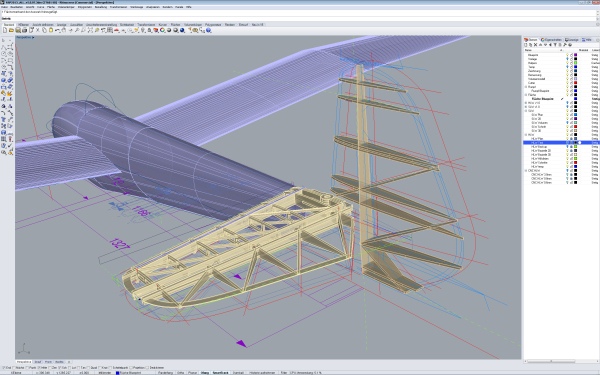Toggle Rasterfang in the status bar
The height and width of the screenshot is (375, 600).
coord(166,373)
